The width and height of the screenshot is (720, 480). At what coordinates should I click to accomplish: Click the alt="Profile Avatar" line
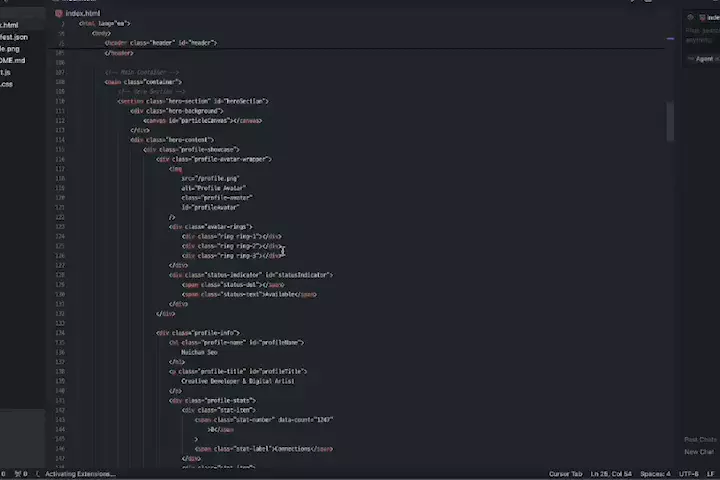214,188
